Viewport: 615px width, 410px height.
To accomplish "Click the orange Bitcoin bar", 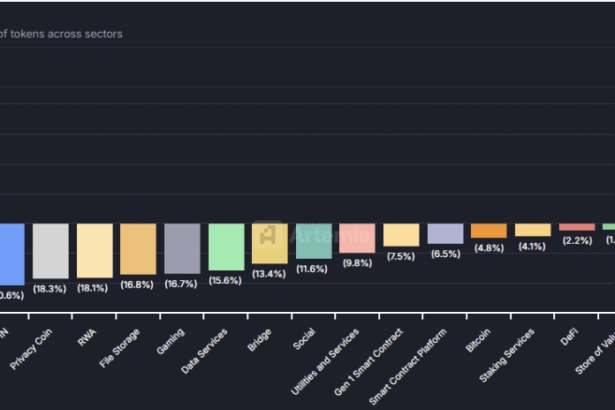I will pos(489,231).
